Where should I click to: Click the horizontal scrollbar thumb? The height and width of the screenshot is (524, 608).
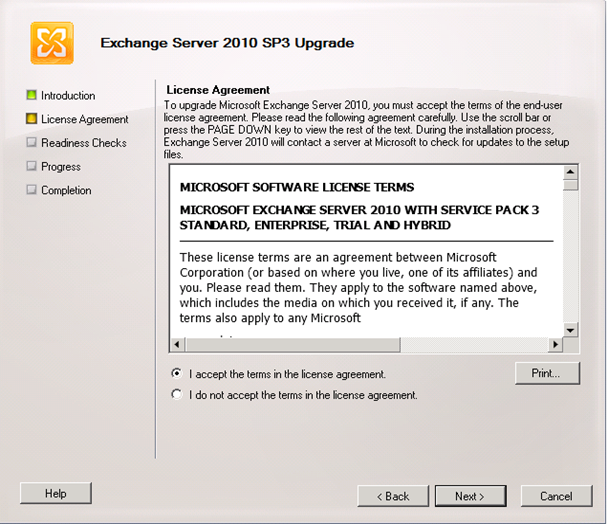point(293,344)
